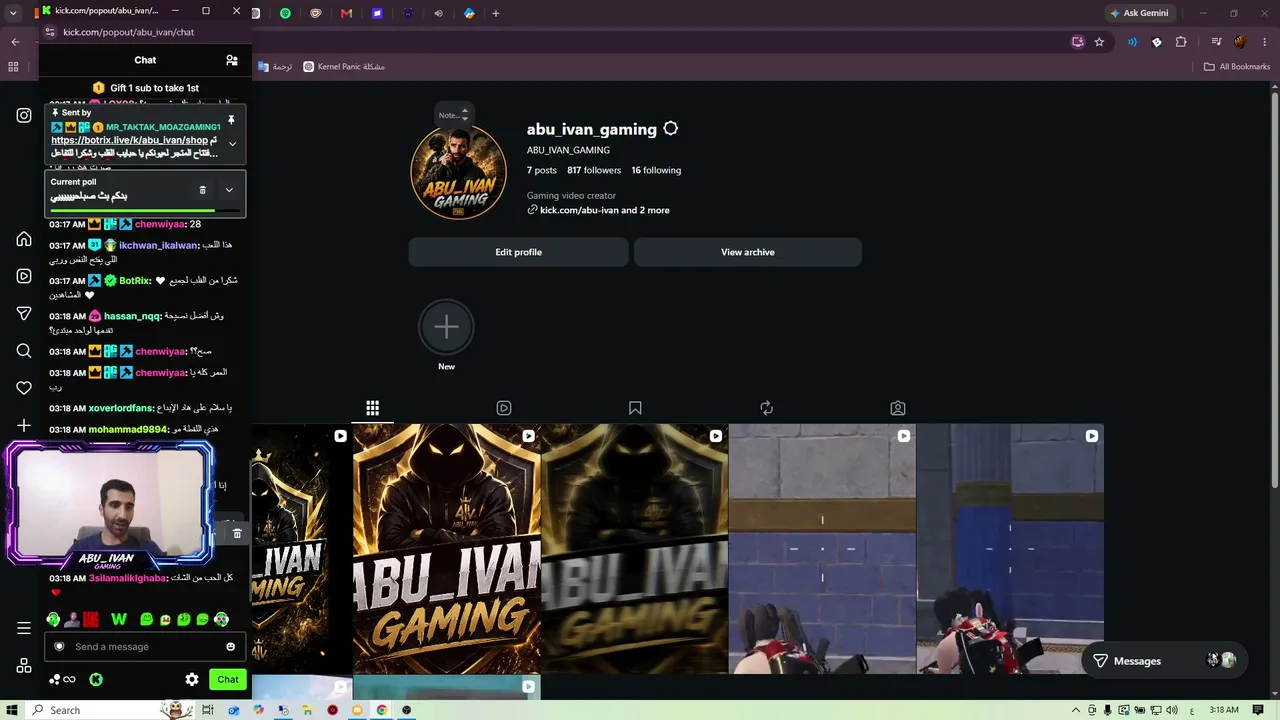
Task: Open the Meta apps icon in sidebar
Action: (x=24, y=666)
